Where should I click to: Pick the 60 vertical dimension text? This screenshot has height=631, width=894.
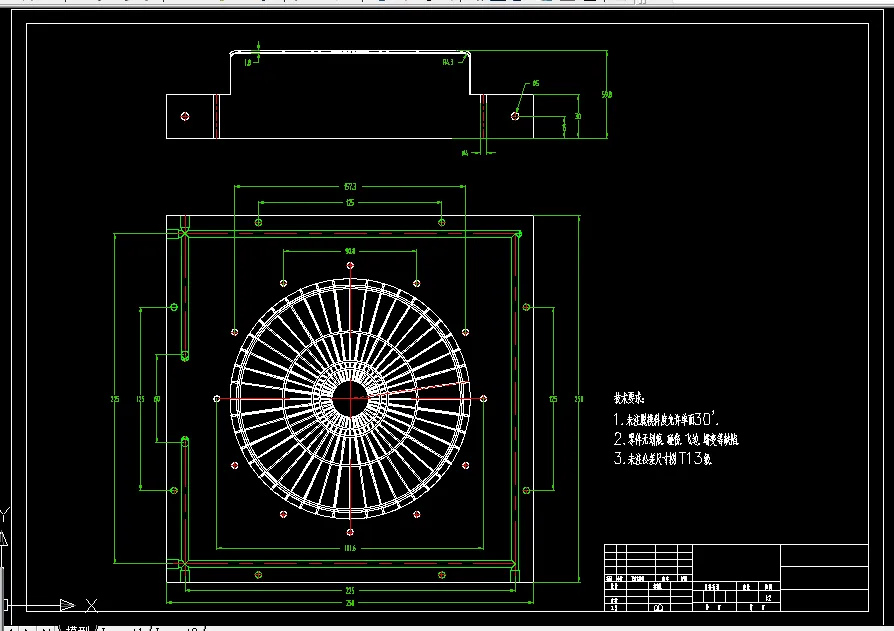(x=157, y=399)
